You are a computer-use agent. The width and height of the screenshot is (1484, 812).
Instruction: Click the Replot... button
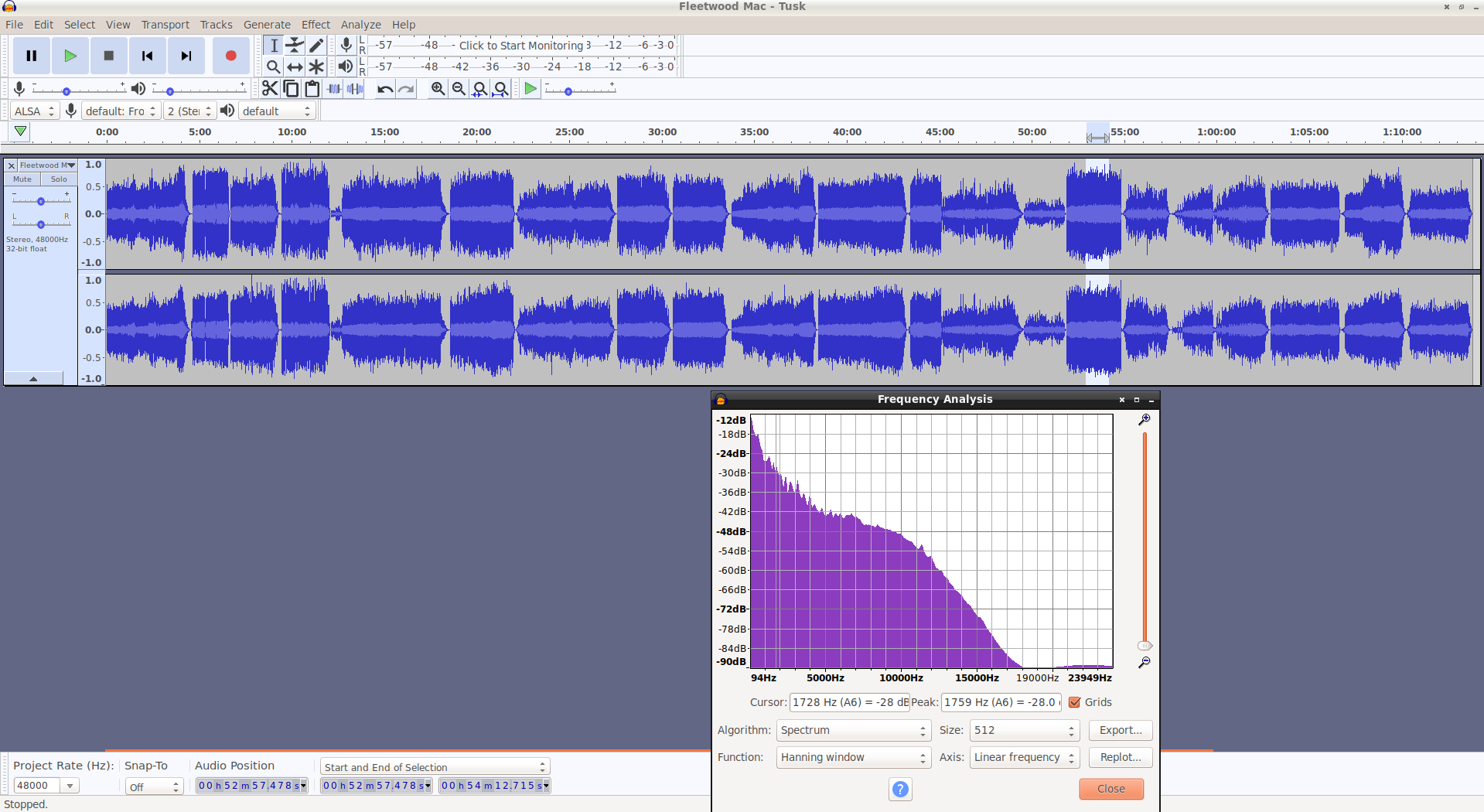[x=1121, y=757]
